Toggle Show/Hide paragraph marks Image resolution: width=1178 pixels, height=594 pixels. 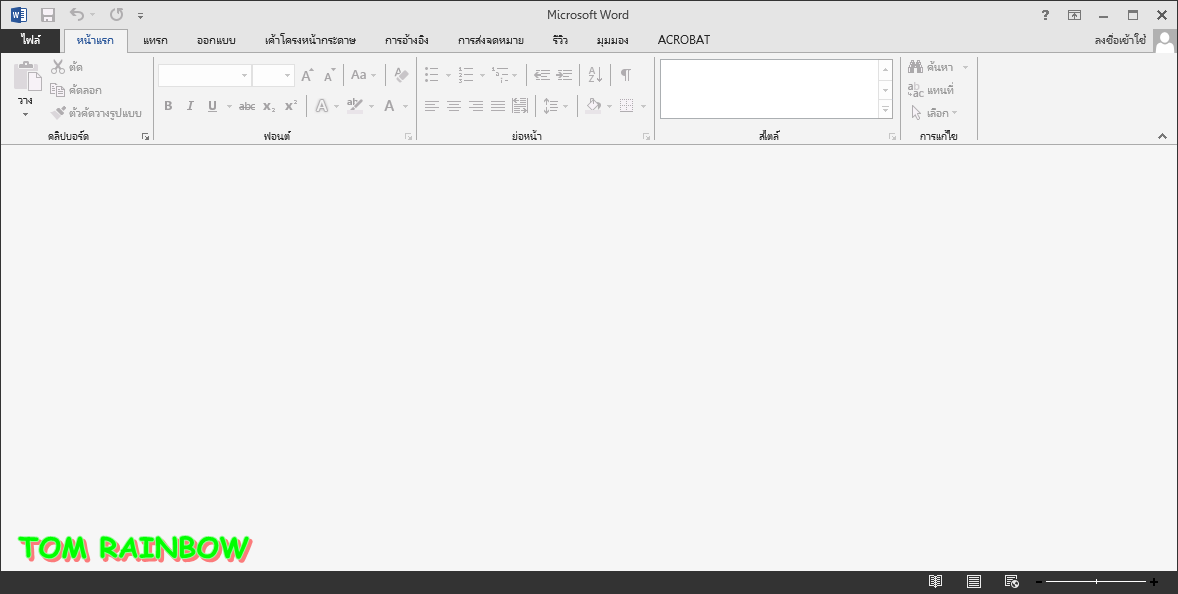tap(625, 74)
